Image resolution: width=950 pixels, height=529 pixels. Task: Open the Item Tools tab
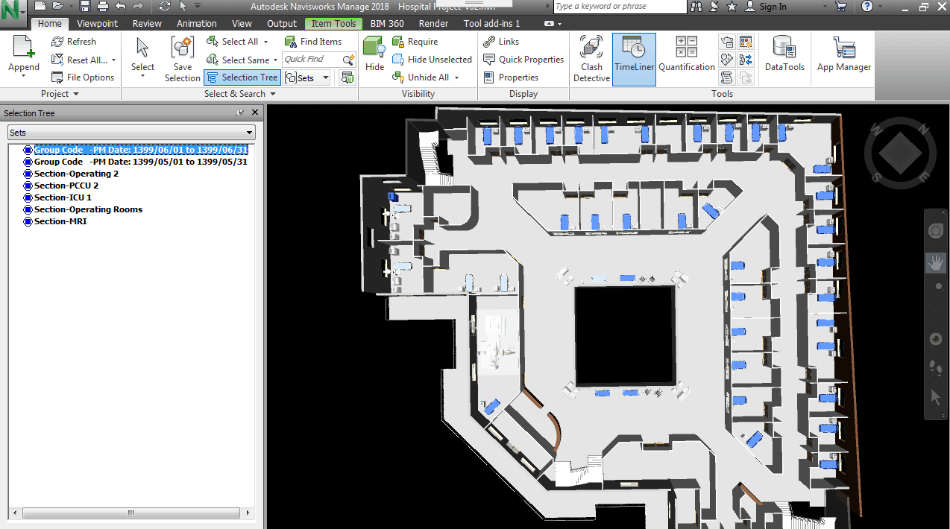click(333, 23)
